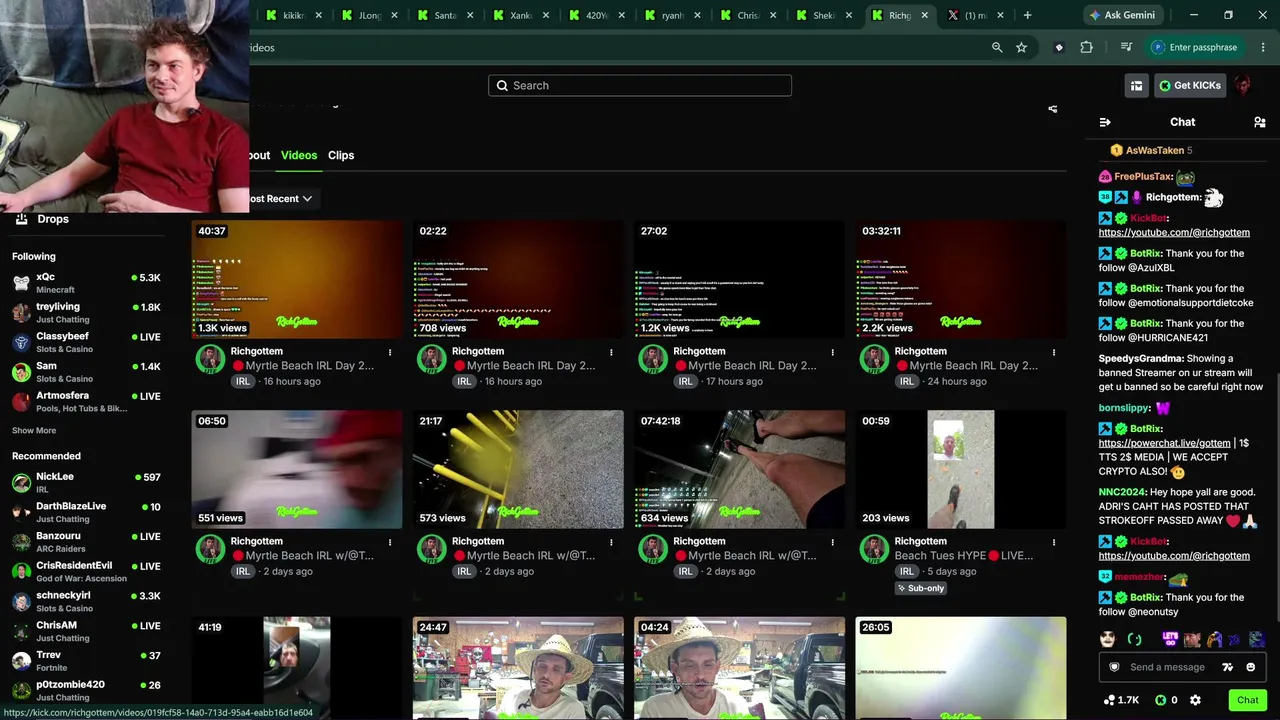Open the 00:59 sub-only video thumbnail
The height and width of the screenshot is (720, 1280).
tap(961, 470)
